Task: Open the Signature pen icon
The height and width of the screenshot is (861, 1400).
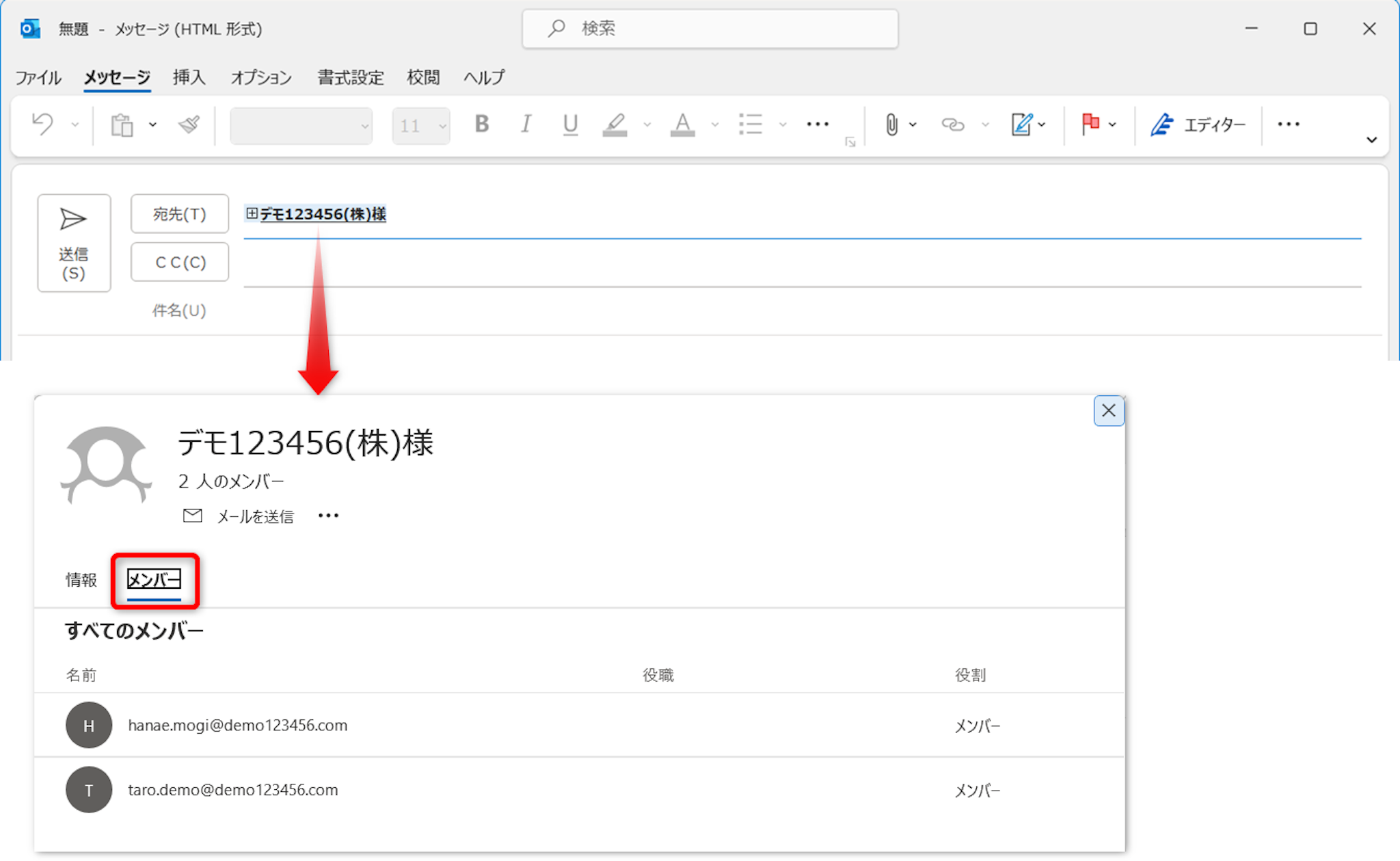Action: click(x=1021, y=124)
